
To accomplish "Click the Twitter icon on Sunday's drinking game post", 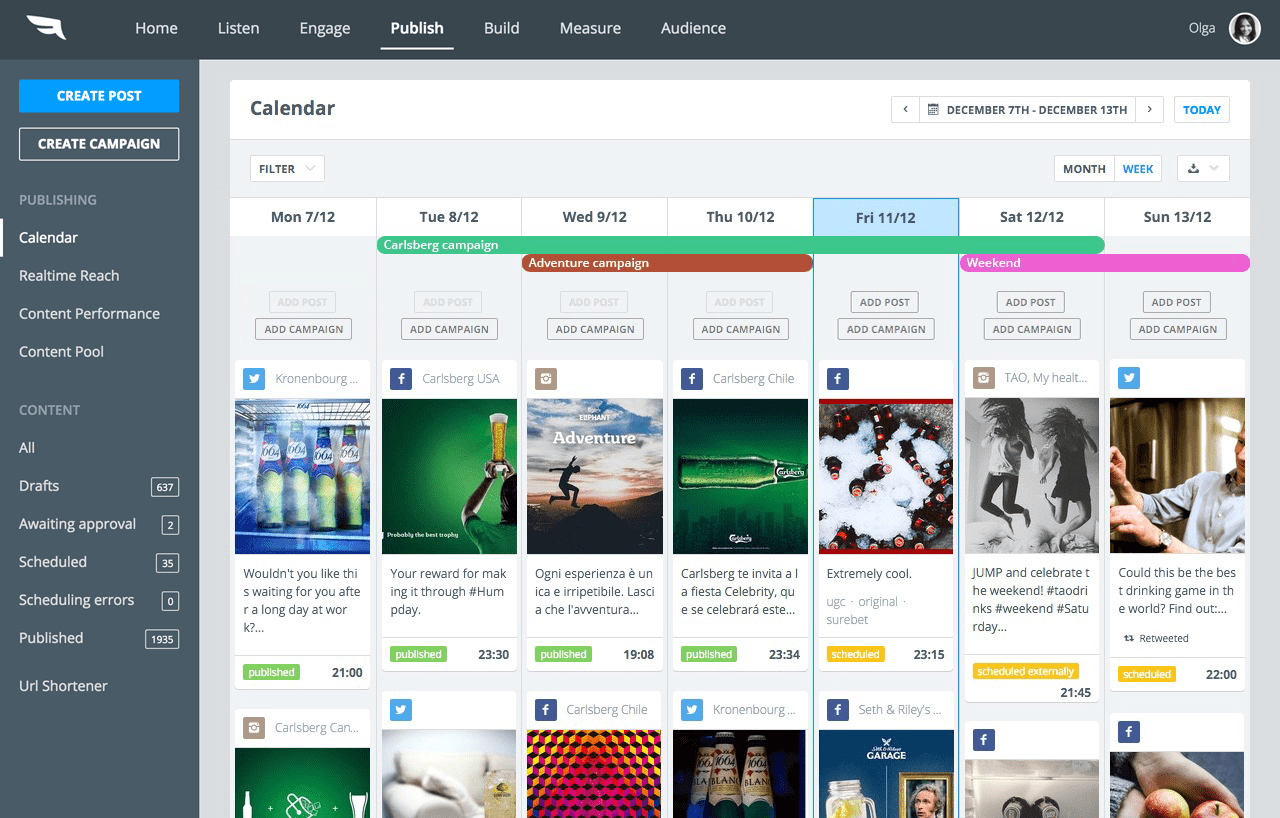I will [1130, 378].
